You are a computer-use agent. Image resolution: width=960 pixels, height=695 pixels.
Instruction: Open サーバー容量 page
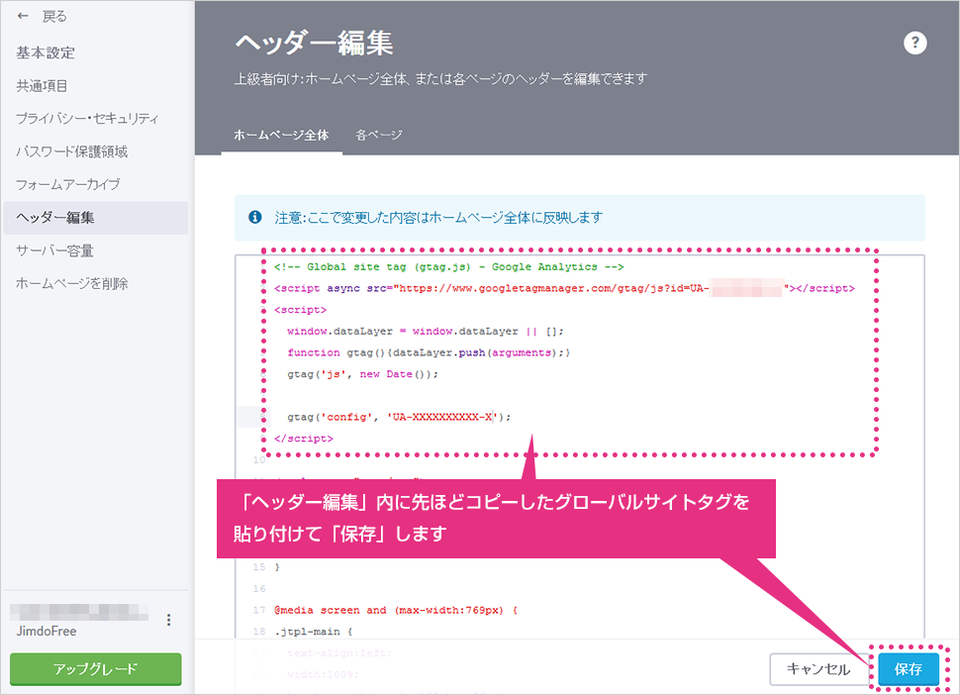54,250
